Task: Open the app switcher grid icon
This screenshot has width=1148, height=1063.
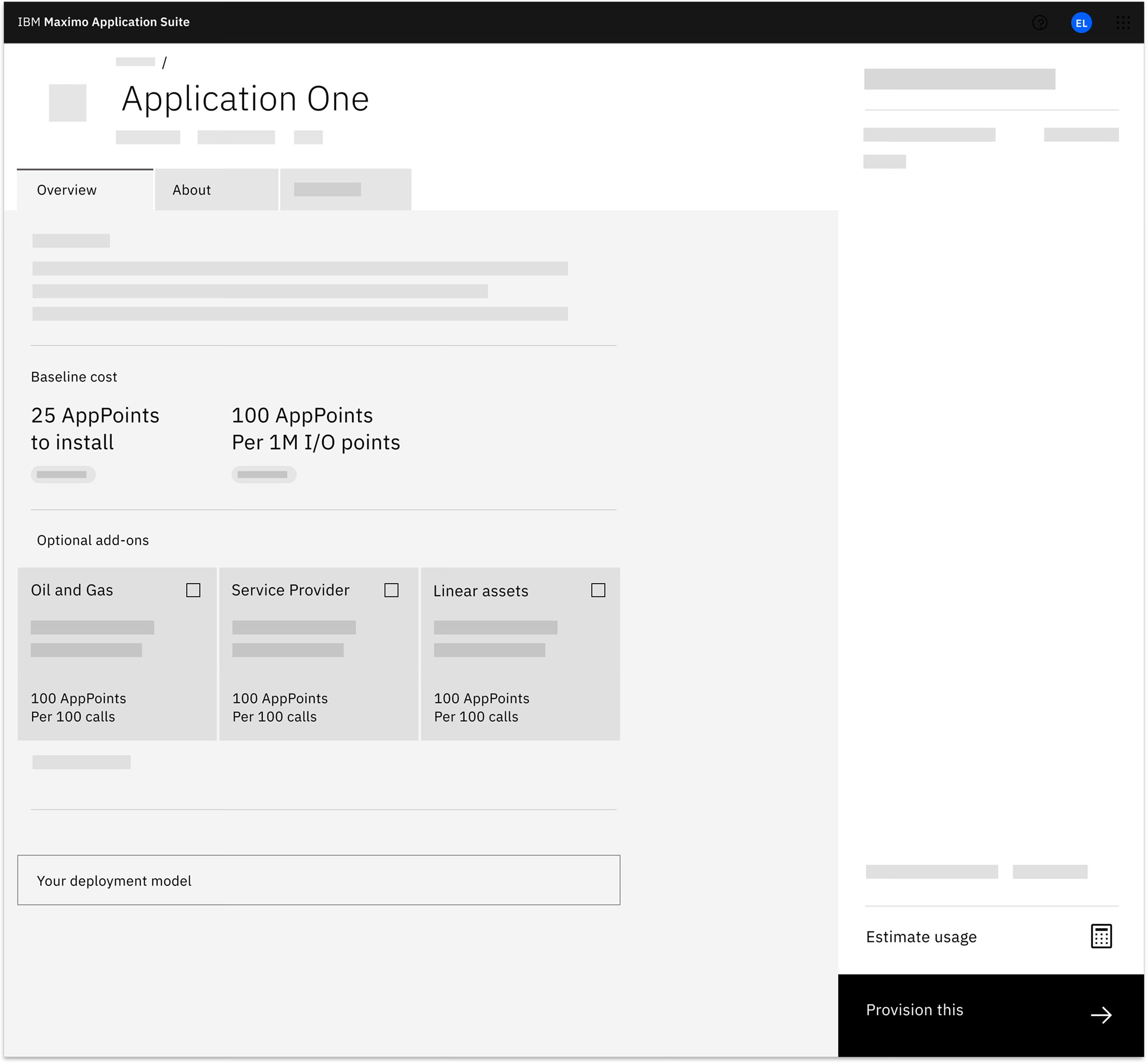Action: point(1123,23)
